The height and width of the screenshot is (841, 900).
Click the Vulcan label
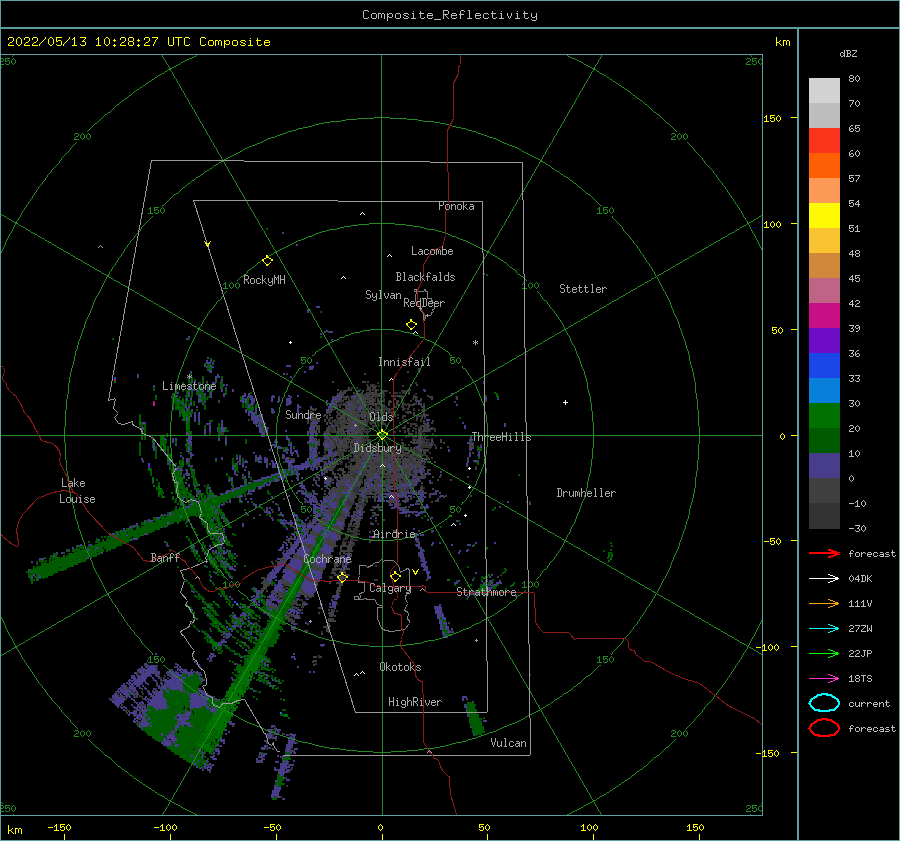pos(509,743)
